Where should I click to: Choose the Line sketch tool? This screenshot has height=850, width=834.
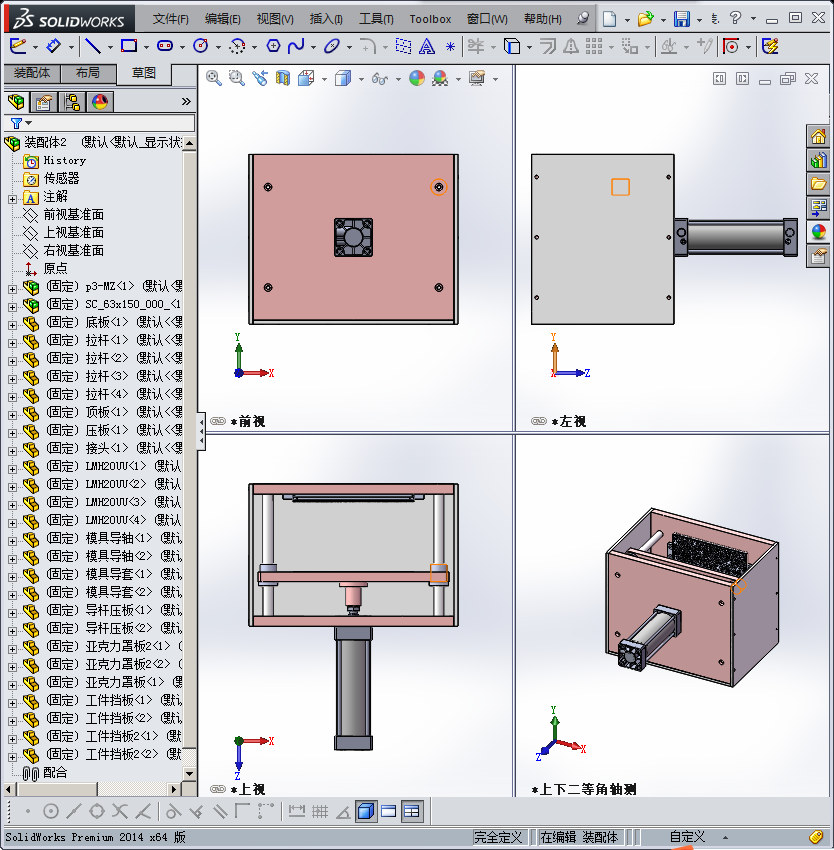click(x=93, y=47)
